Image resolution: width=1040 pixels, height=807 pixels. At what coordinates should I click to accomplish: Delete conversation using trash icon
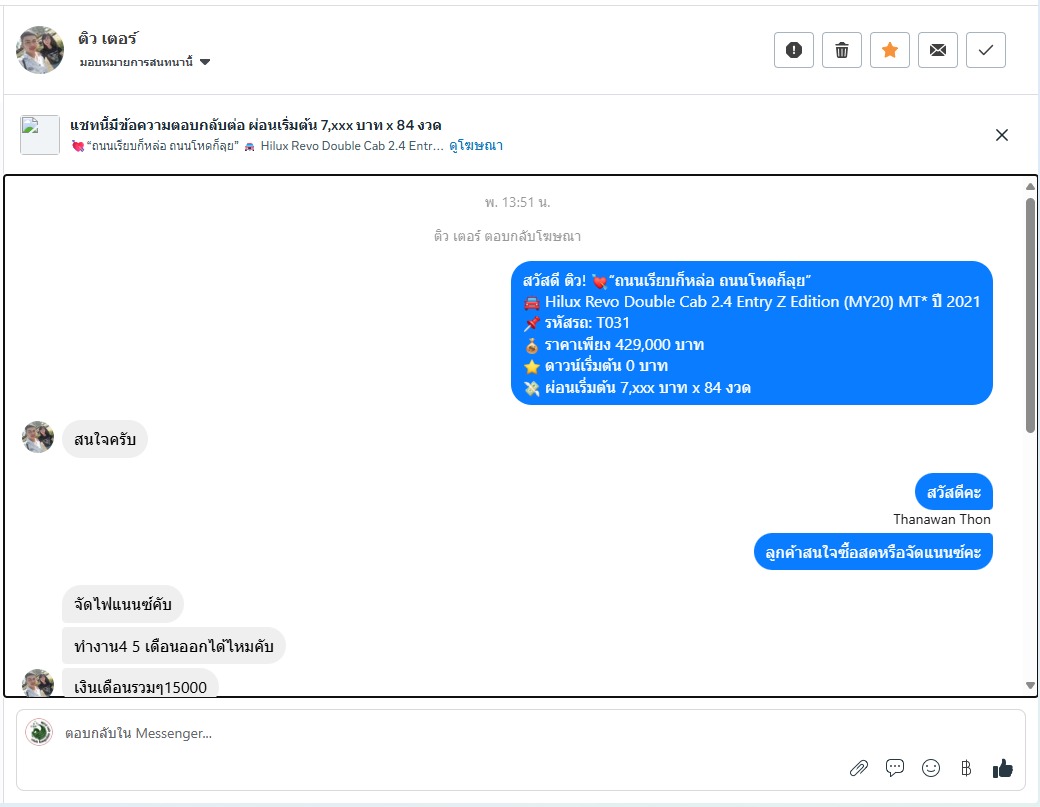point(842,50)
